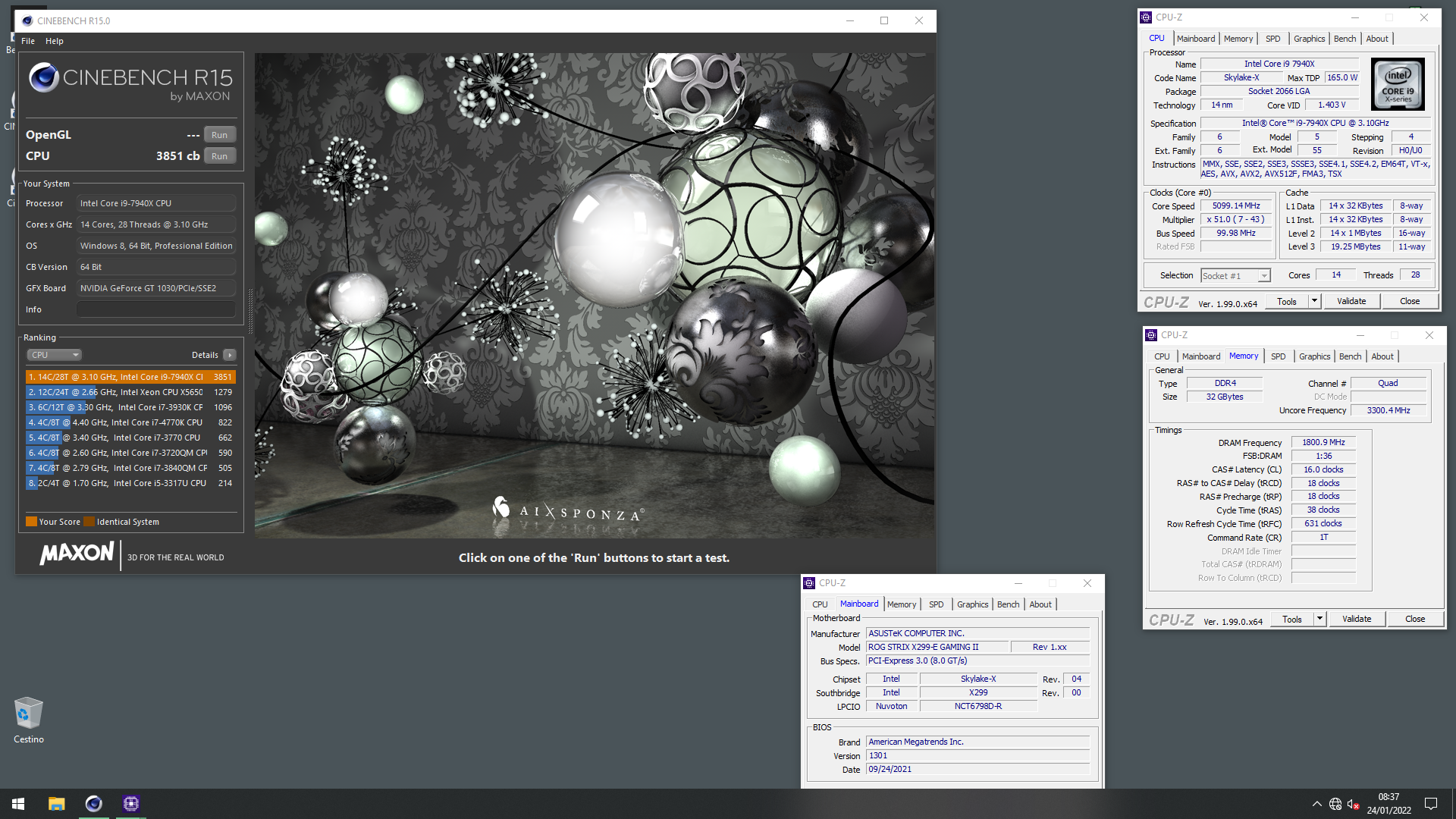
Task: Open the Cinebench File menu
Action: pos(28,41)
